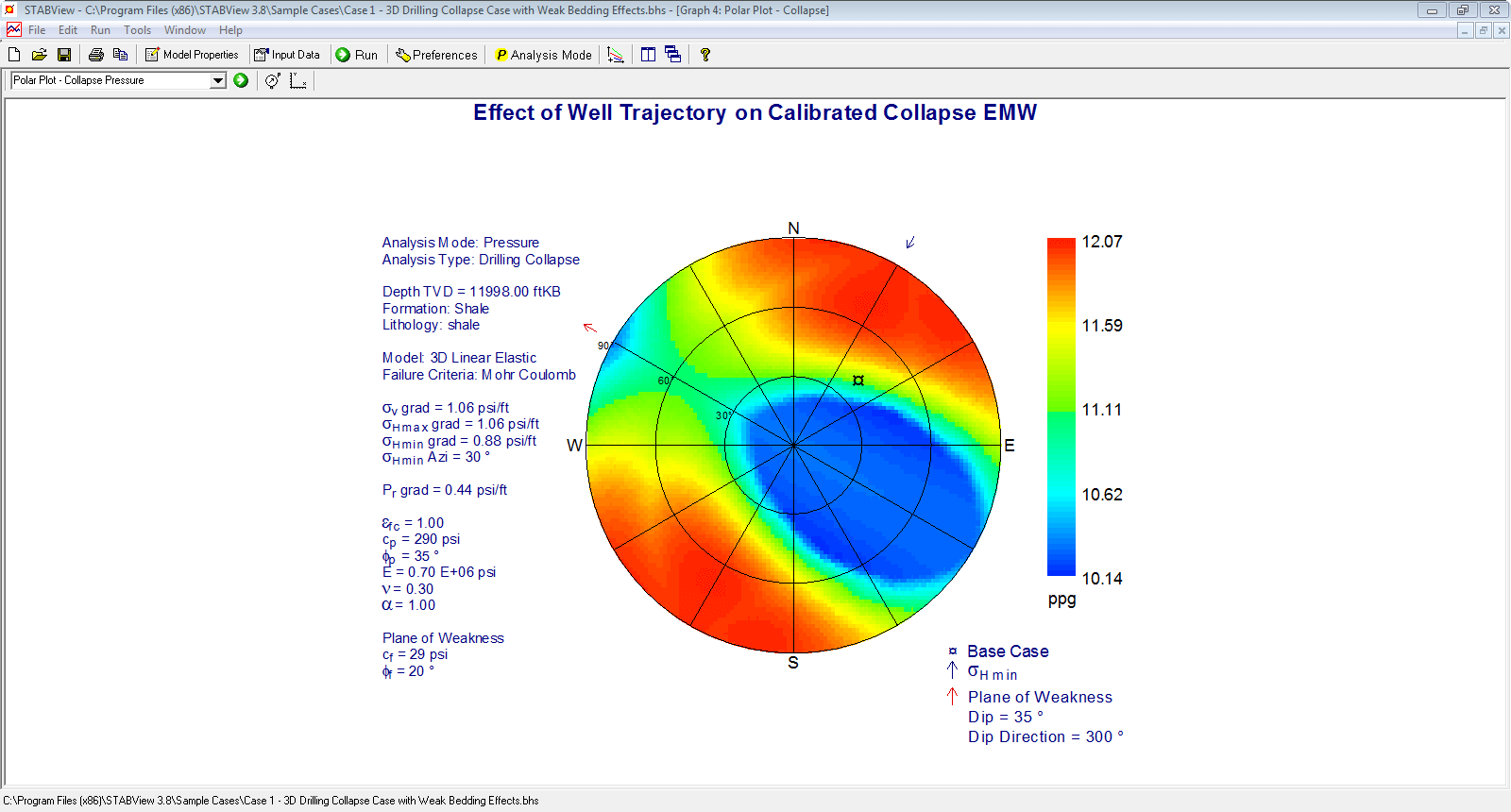1511x812 pixels.
Task: Click the Model Properties button
Action: point(192,55)
